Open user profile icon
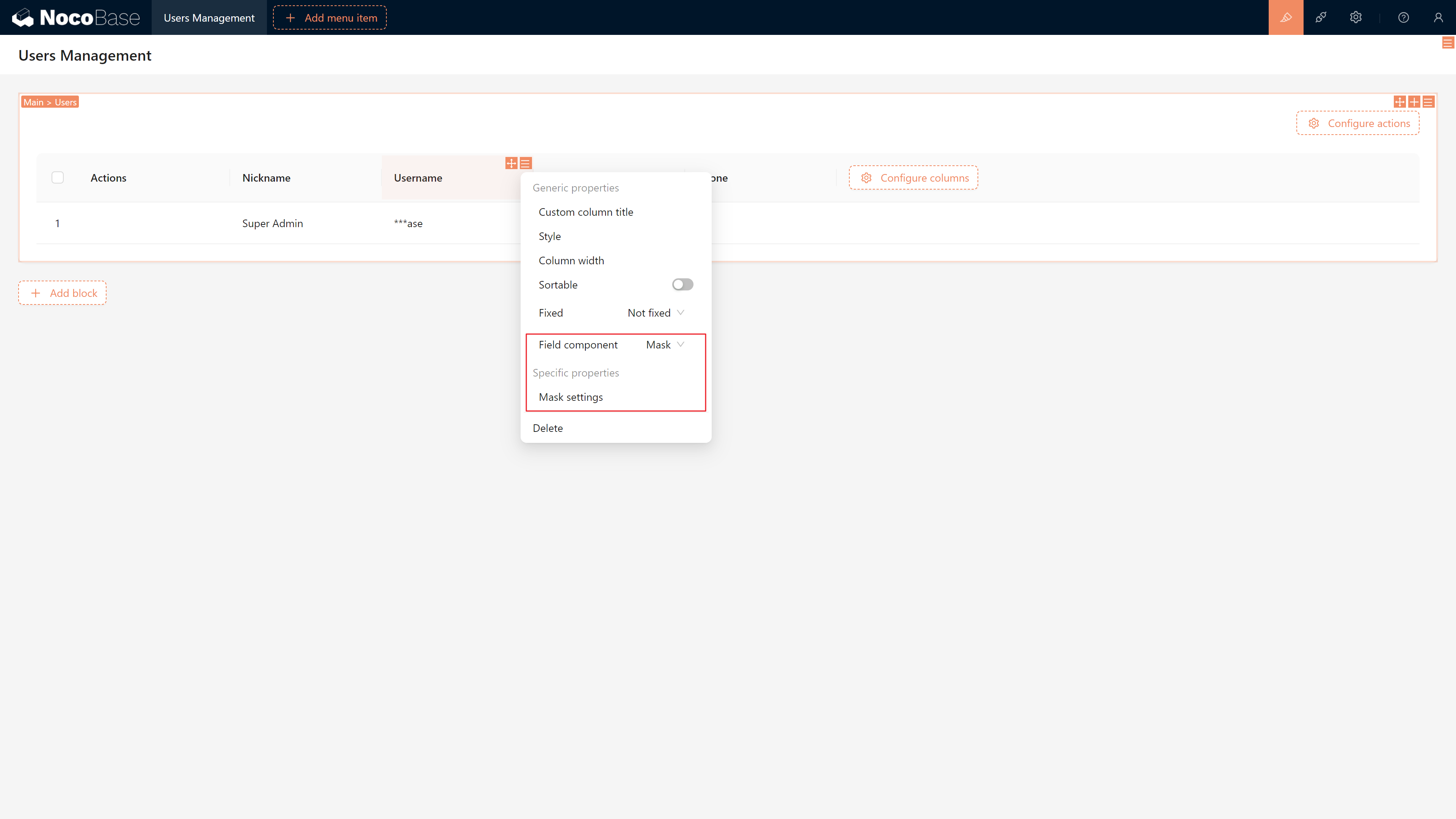Viewport: 1456px width, 819px height. point(1439,17)
